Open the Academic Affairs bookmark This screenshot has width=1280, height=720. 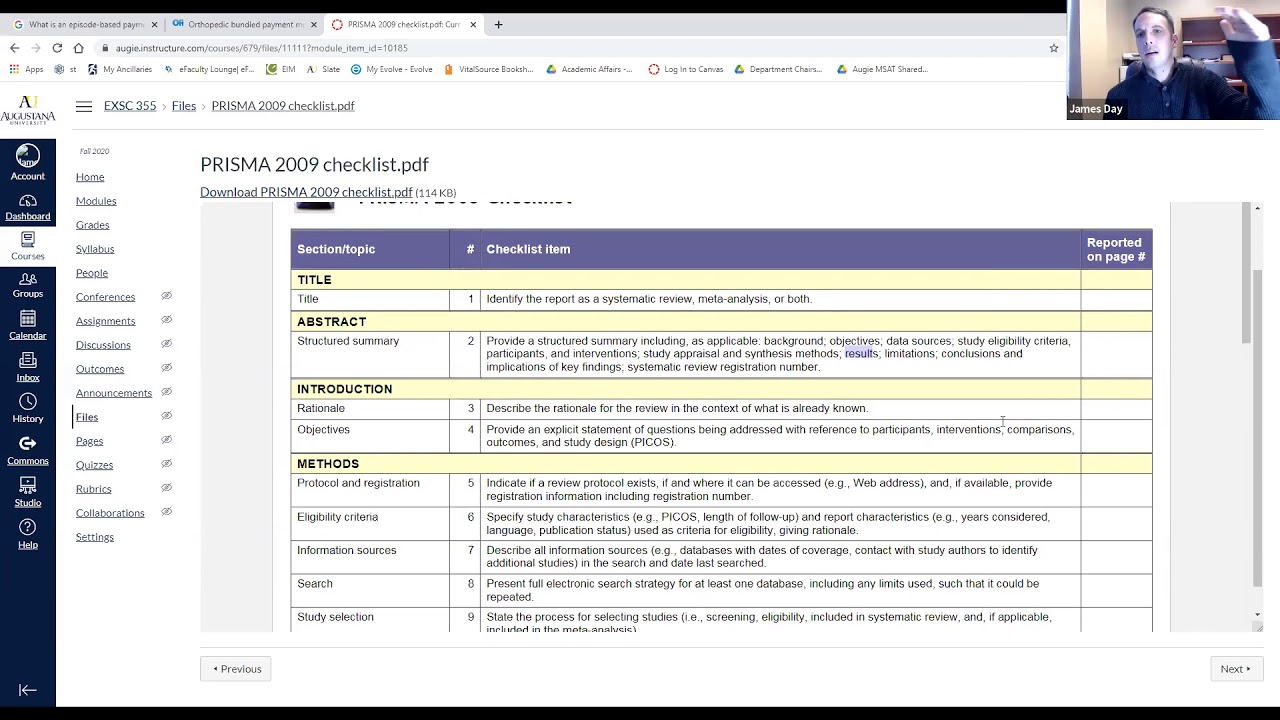click(590, 69)
